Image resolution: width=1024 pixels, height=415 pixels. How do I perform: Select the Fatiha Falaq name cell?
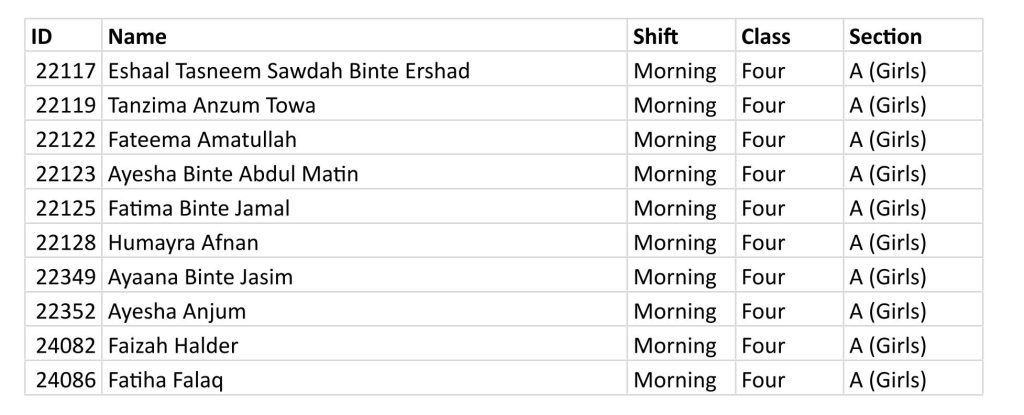[x=364, y=380]
